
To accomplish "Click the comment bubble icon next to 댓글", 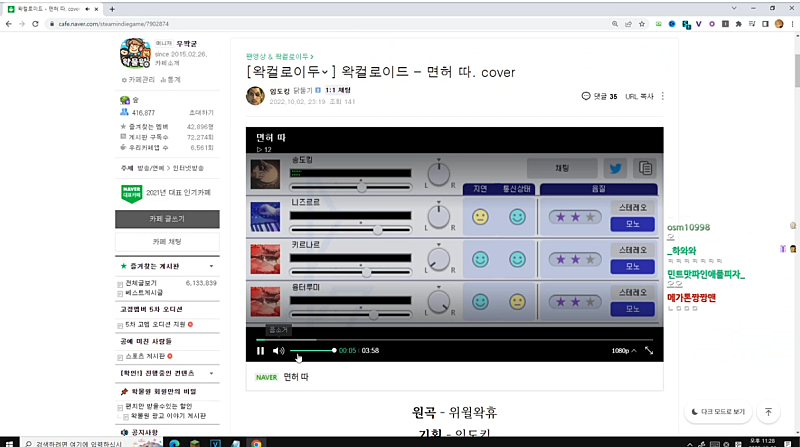I will pyautogui.click(x=586, y=96).
